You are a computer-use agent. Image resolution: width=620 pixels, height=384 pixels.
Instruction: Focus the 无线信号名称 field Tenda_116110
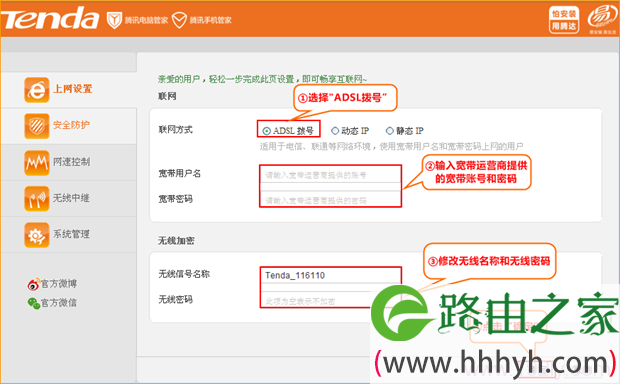tap(330, 275)
